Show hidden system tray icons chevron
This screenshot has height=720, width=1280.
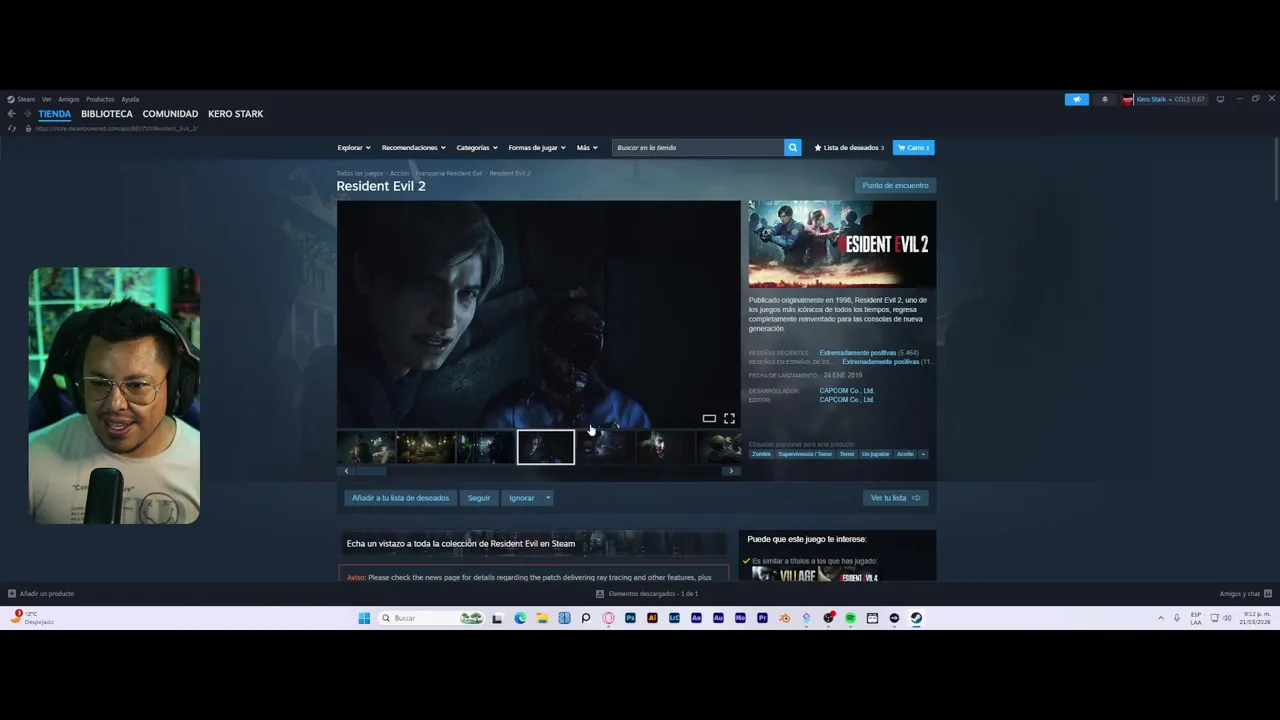(1161, 618)
